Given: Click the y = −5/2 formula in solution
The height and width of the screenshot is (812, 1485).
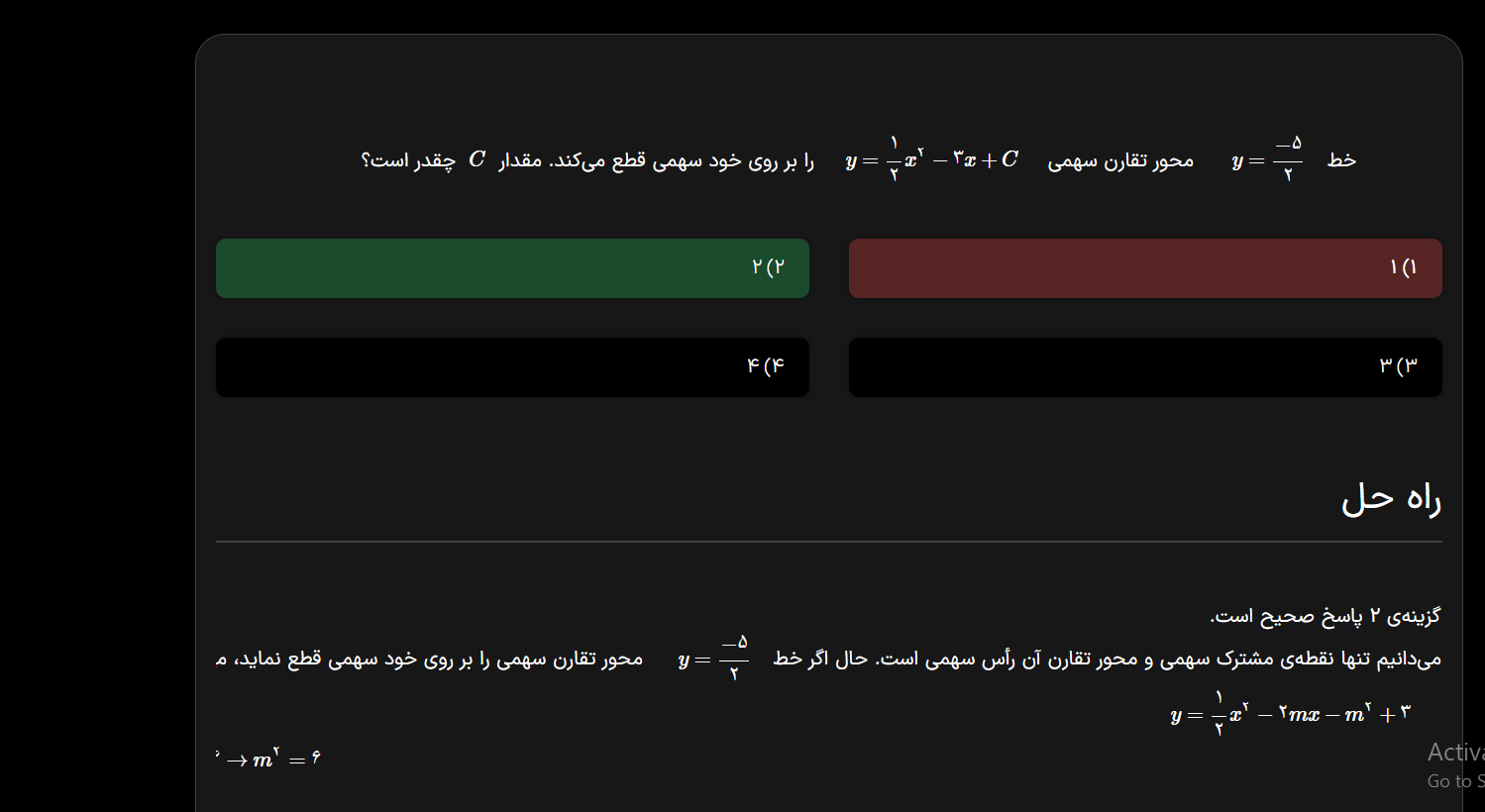Looking at the screenshot, I should pos(713,660).
